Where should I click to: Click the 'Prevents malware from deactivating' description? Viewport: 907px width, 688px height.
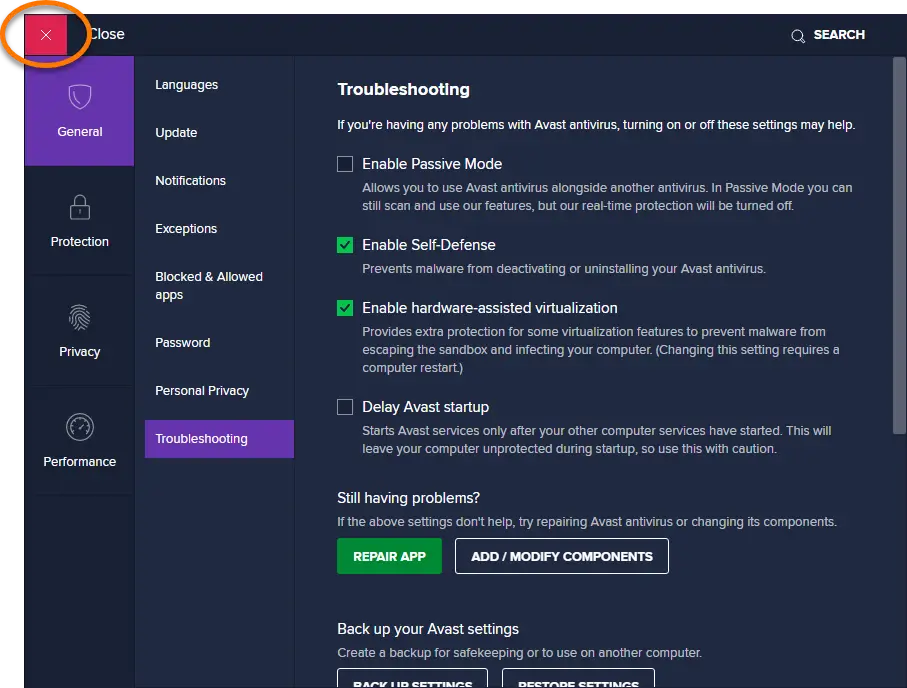pos(564,268)
